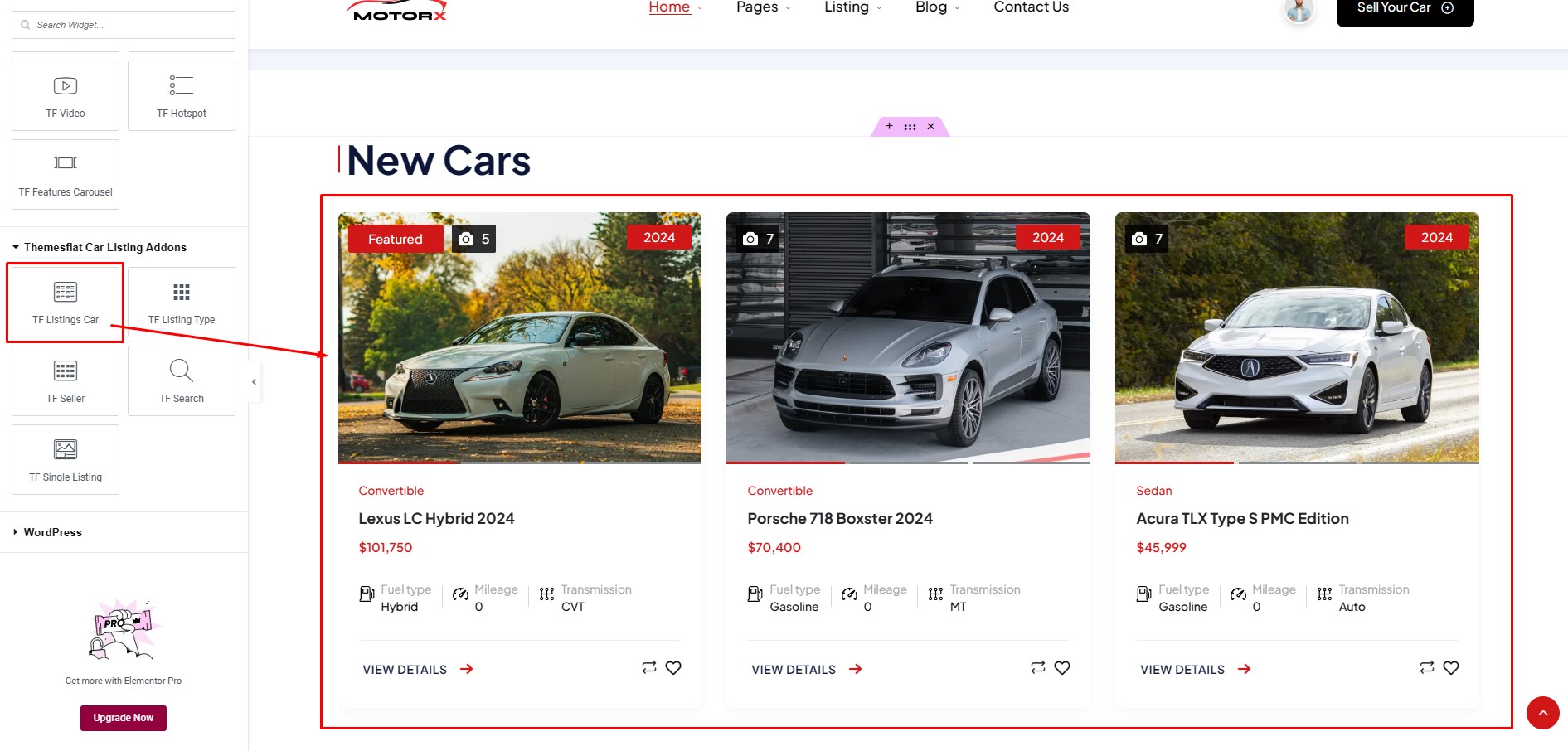Add Lexus LC Hybrid 2024 to favorites heart
The height and width of the screenshot is (751, 1568).
[x=673, y=667]
